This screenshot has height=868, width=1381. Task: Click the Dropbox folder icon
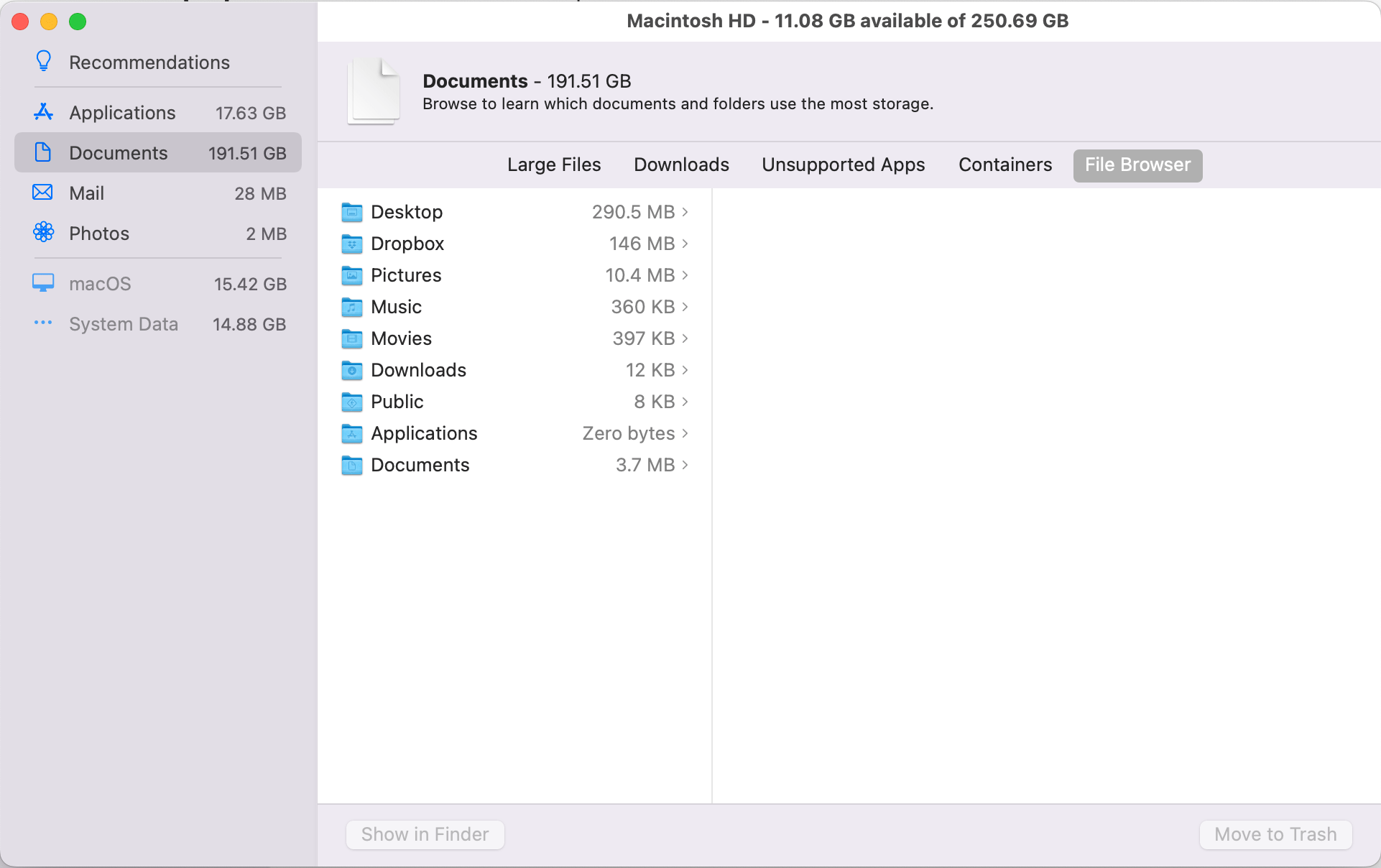(351, 244)
